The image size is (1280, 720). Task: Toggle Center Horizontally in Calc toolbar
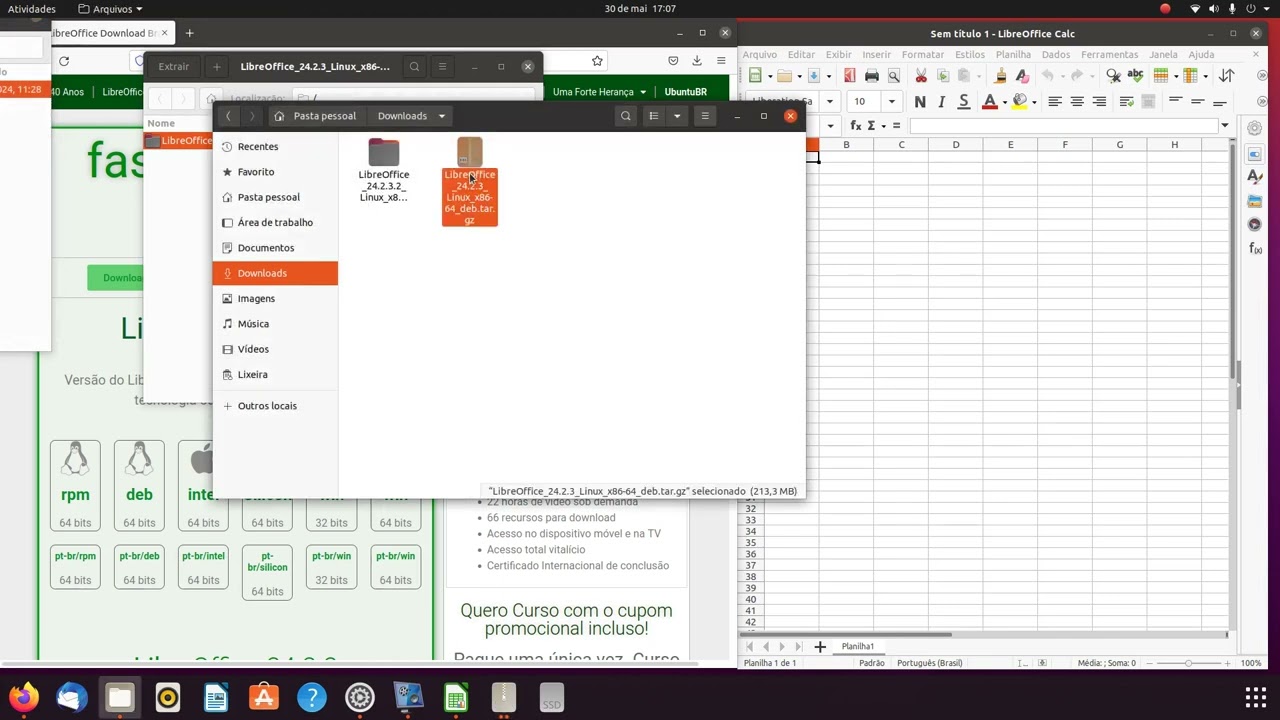pyautogui.click(x=1077, y=101)
